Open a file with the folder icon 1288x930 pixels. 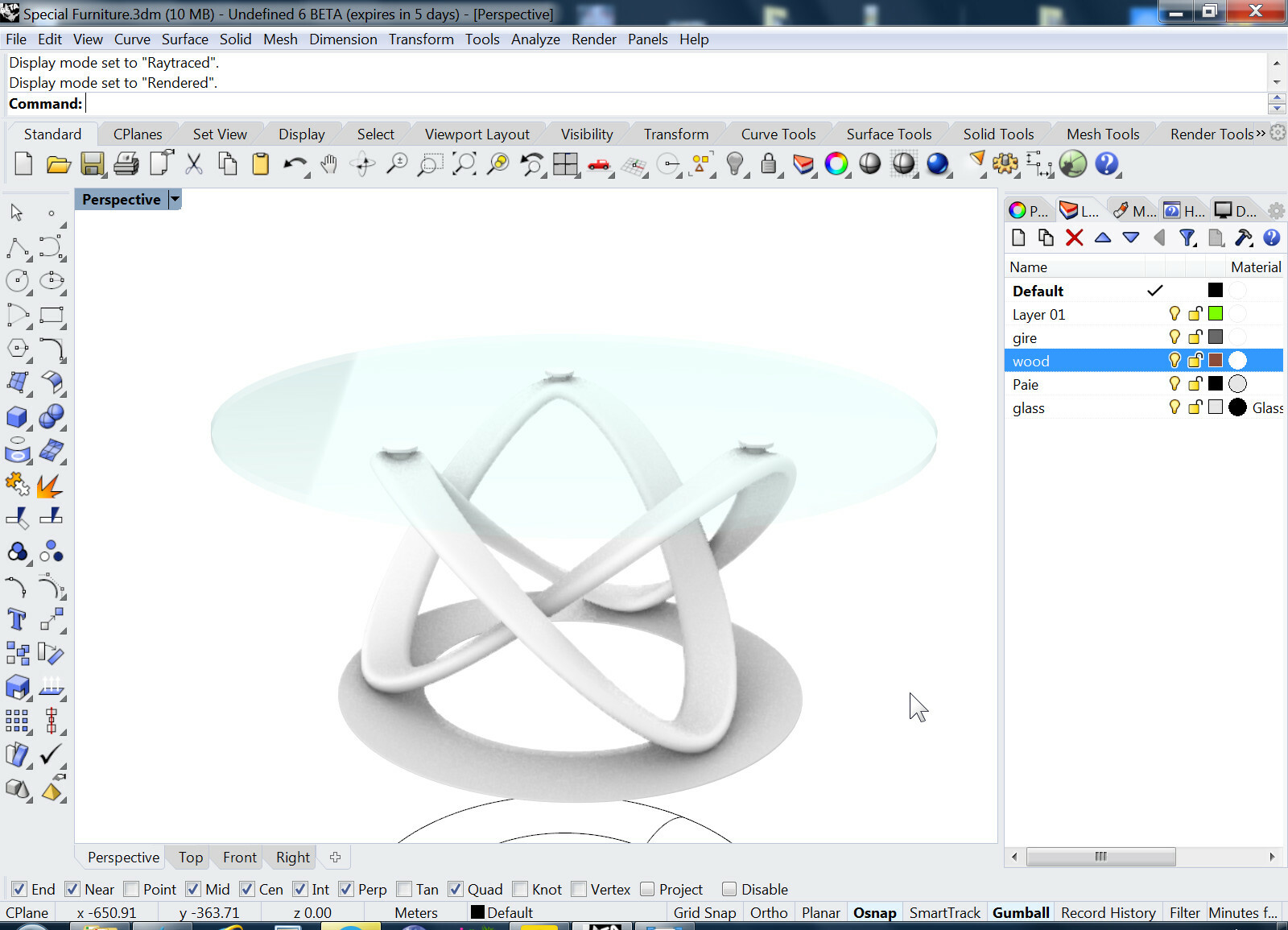58,164
